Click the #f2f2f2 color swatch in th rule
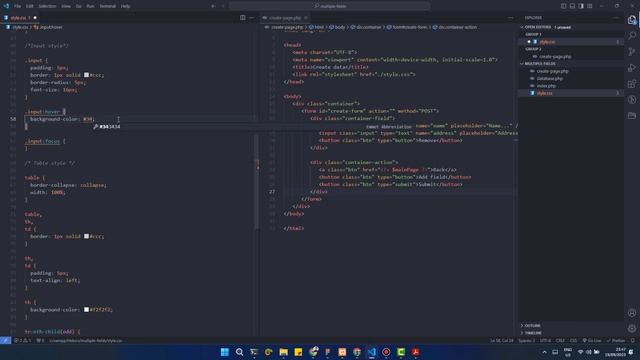 [86, 310]
